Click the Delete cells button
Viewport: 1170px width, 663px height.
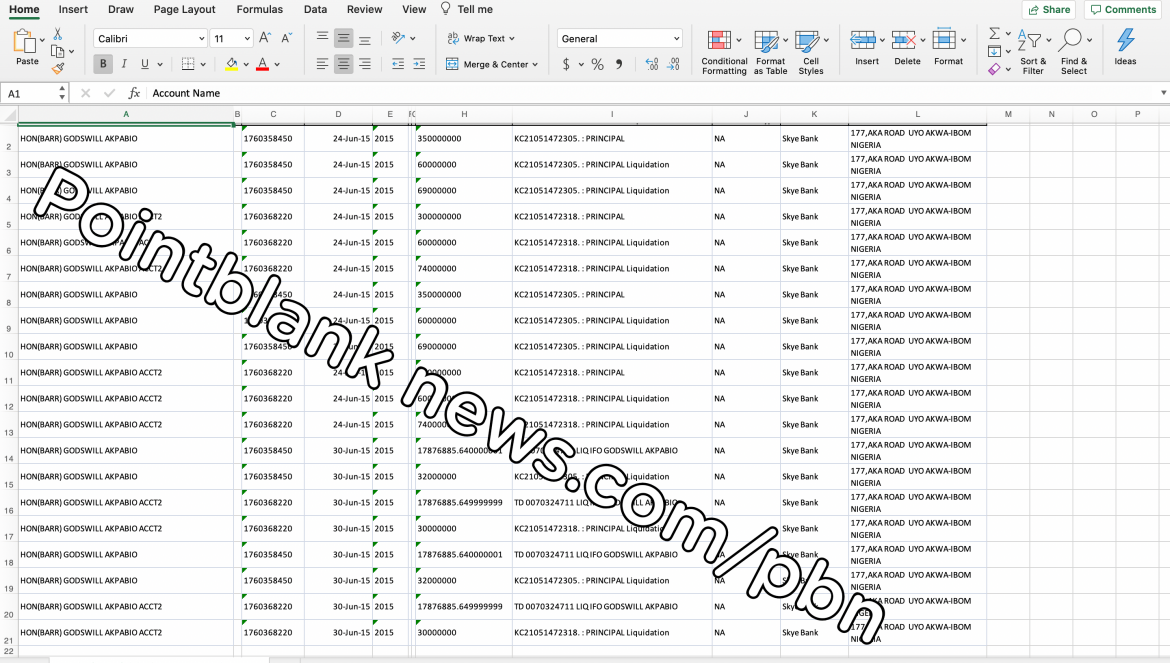pyautogui.click(x=907, y=48)
